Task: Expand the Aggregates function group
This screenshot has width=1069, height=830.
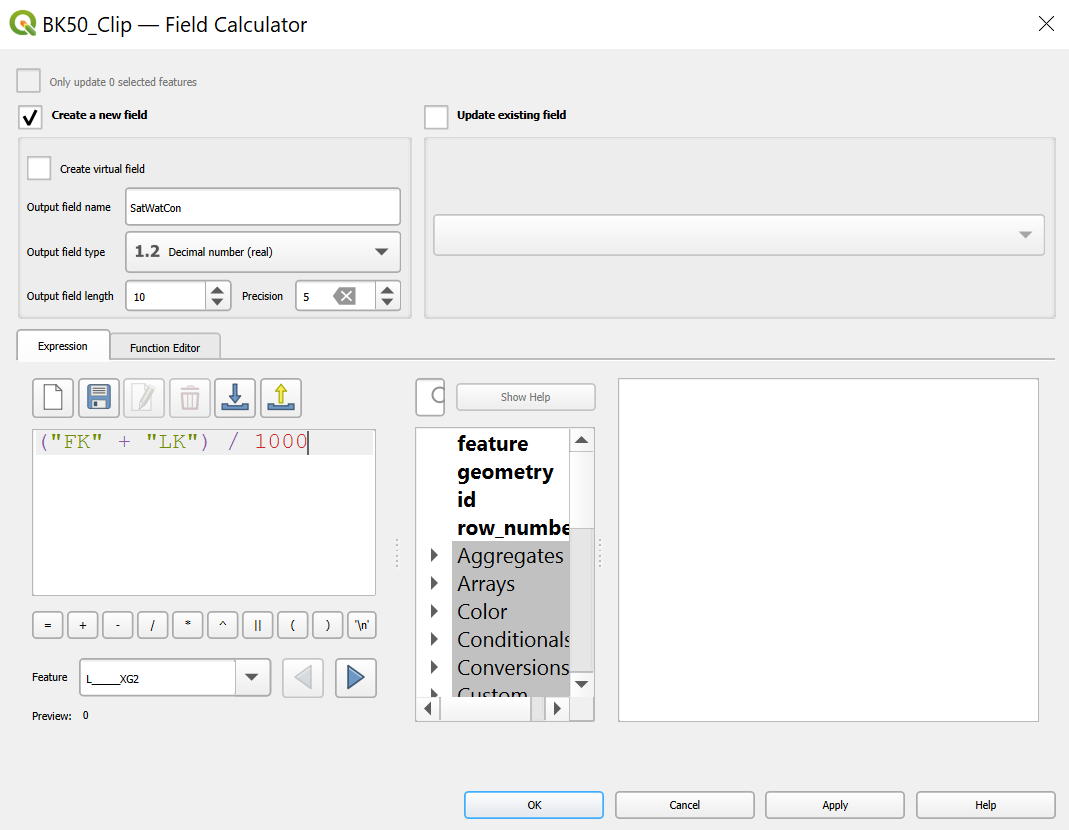Action: click(x=434, y=555)
